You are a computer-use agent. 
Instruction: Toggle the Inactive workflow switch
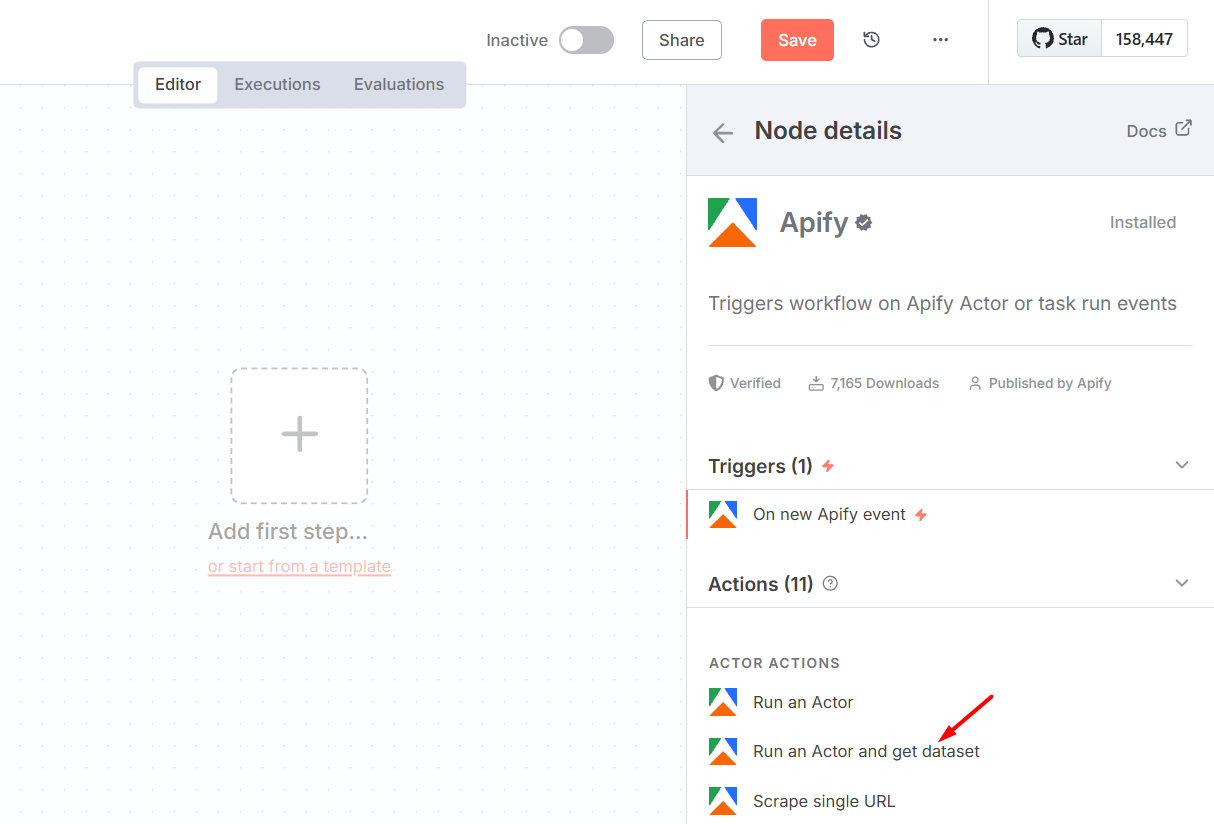pos(586,40)
